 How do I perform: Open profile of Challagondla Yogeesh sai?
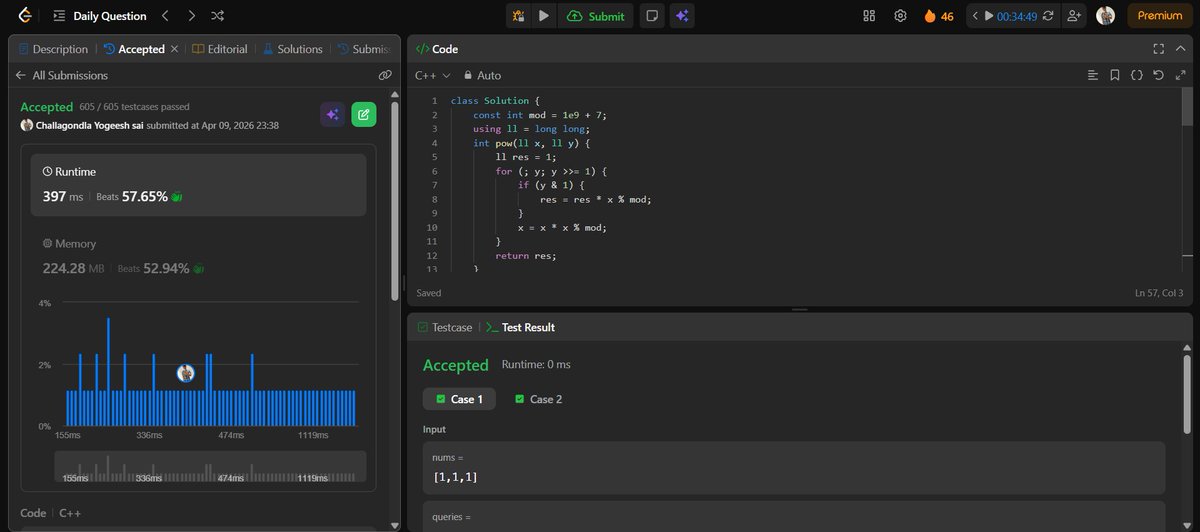point(91,125)
